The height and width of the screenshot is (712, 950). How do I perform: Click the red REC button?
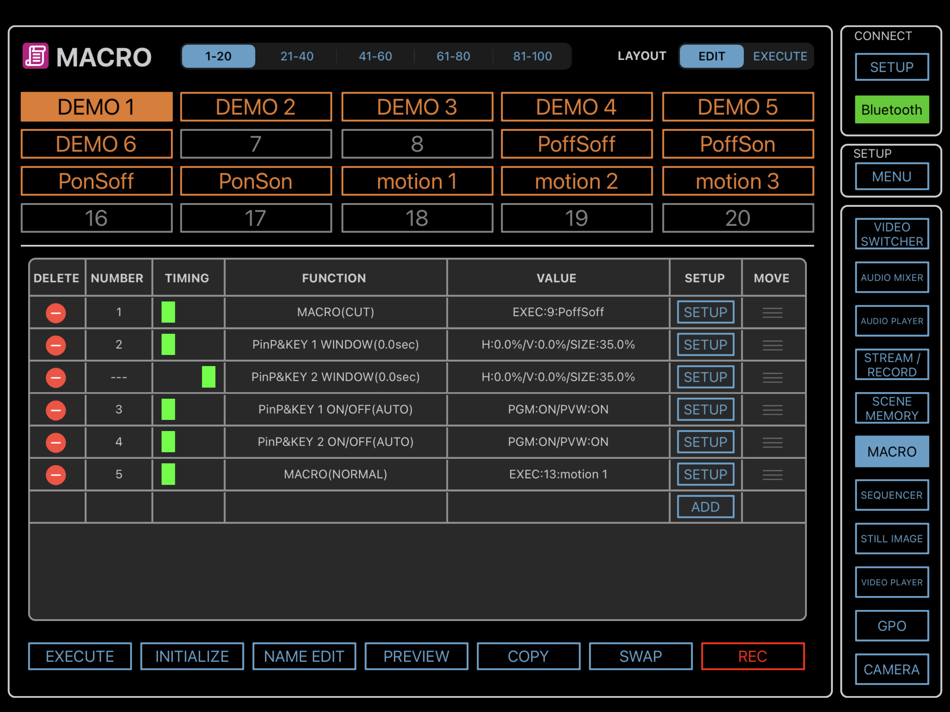(x=752, y=656)
